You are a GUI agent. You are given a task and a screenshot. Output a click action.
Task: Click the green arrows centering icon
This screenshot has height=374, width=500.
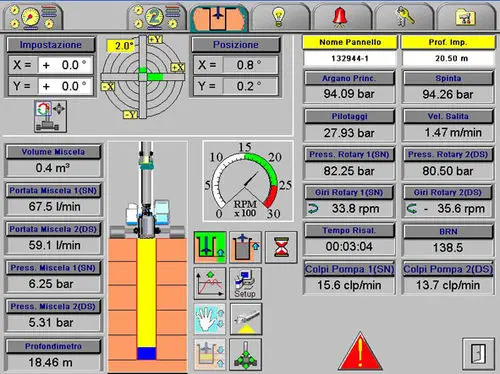246,355
